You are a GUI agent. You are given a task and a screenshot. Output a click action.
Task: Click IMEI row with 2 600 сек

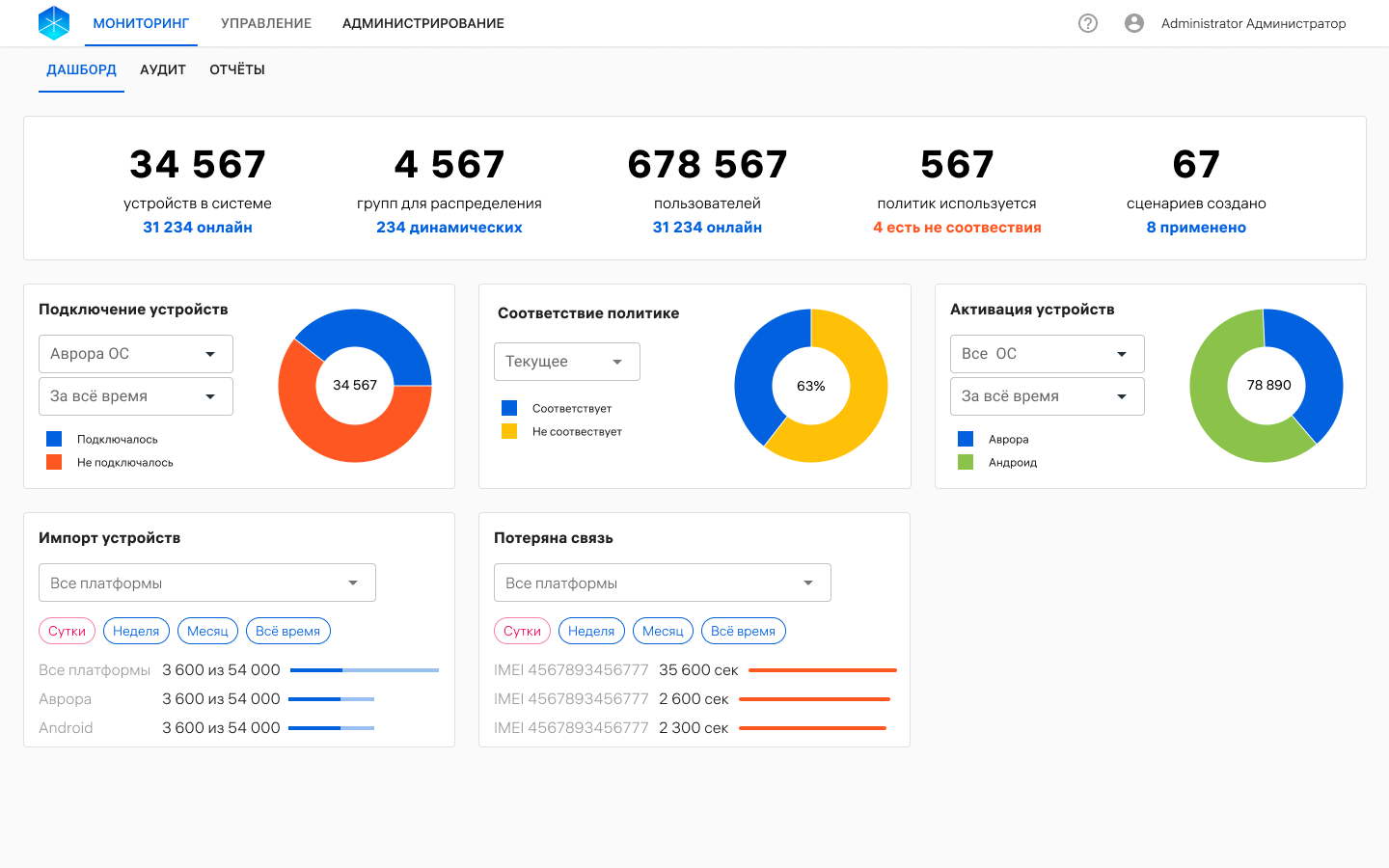point(692,699)
